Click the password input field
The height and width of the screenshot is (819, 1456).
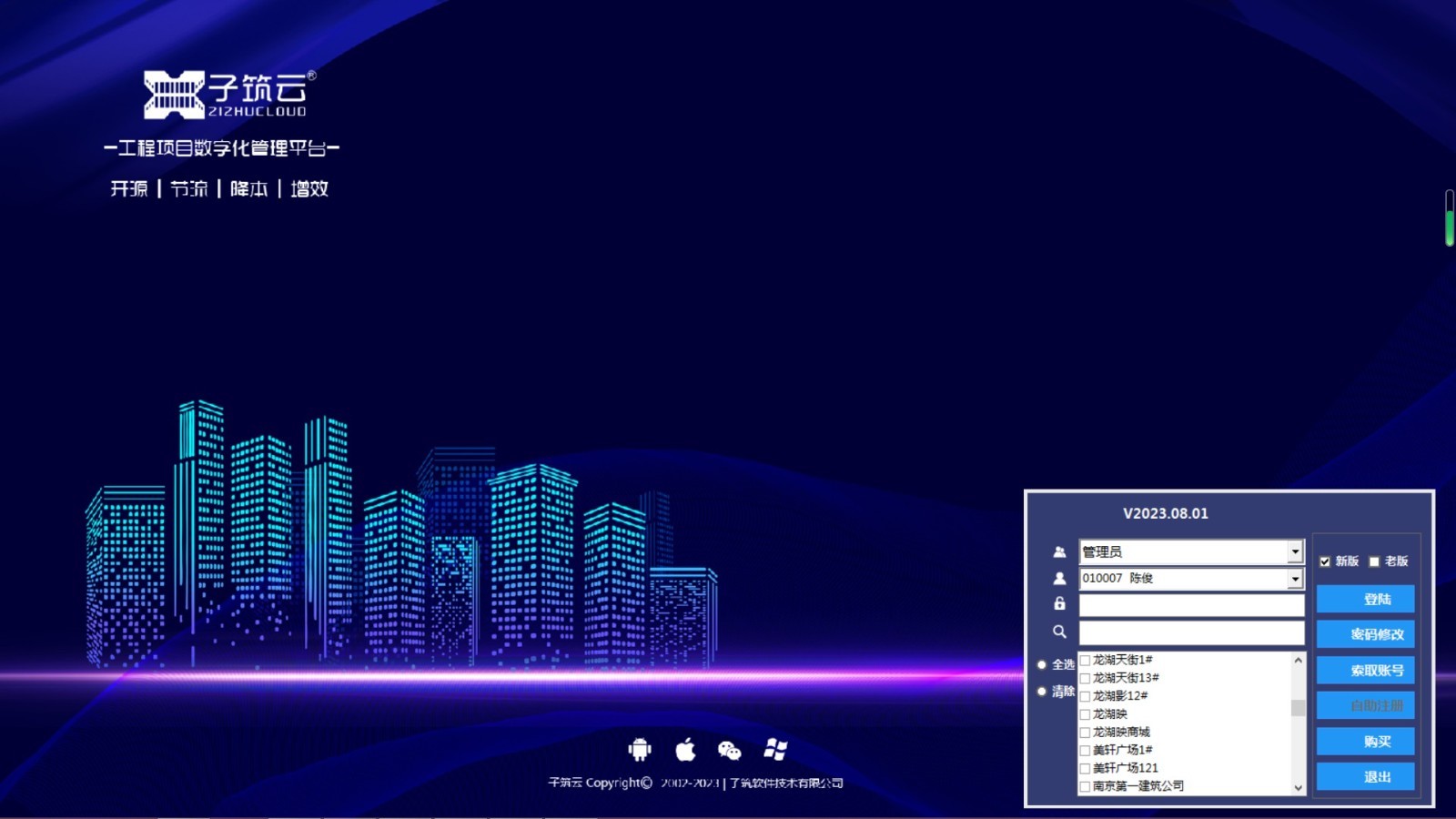1190,605
